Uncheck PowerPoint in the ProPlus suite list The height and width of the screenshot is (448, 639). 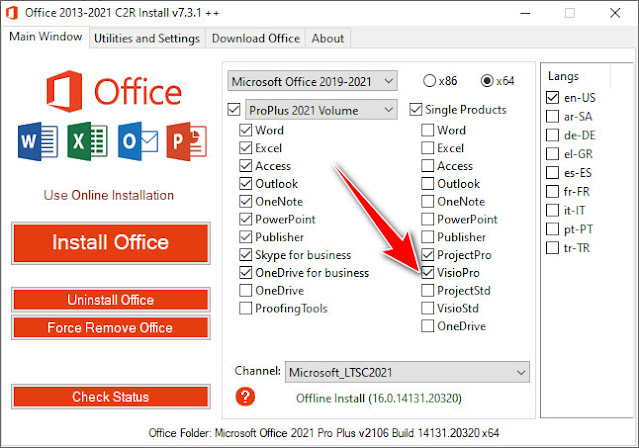click(x=245, y=219)
